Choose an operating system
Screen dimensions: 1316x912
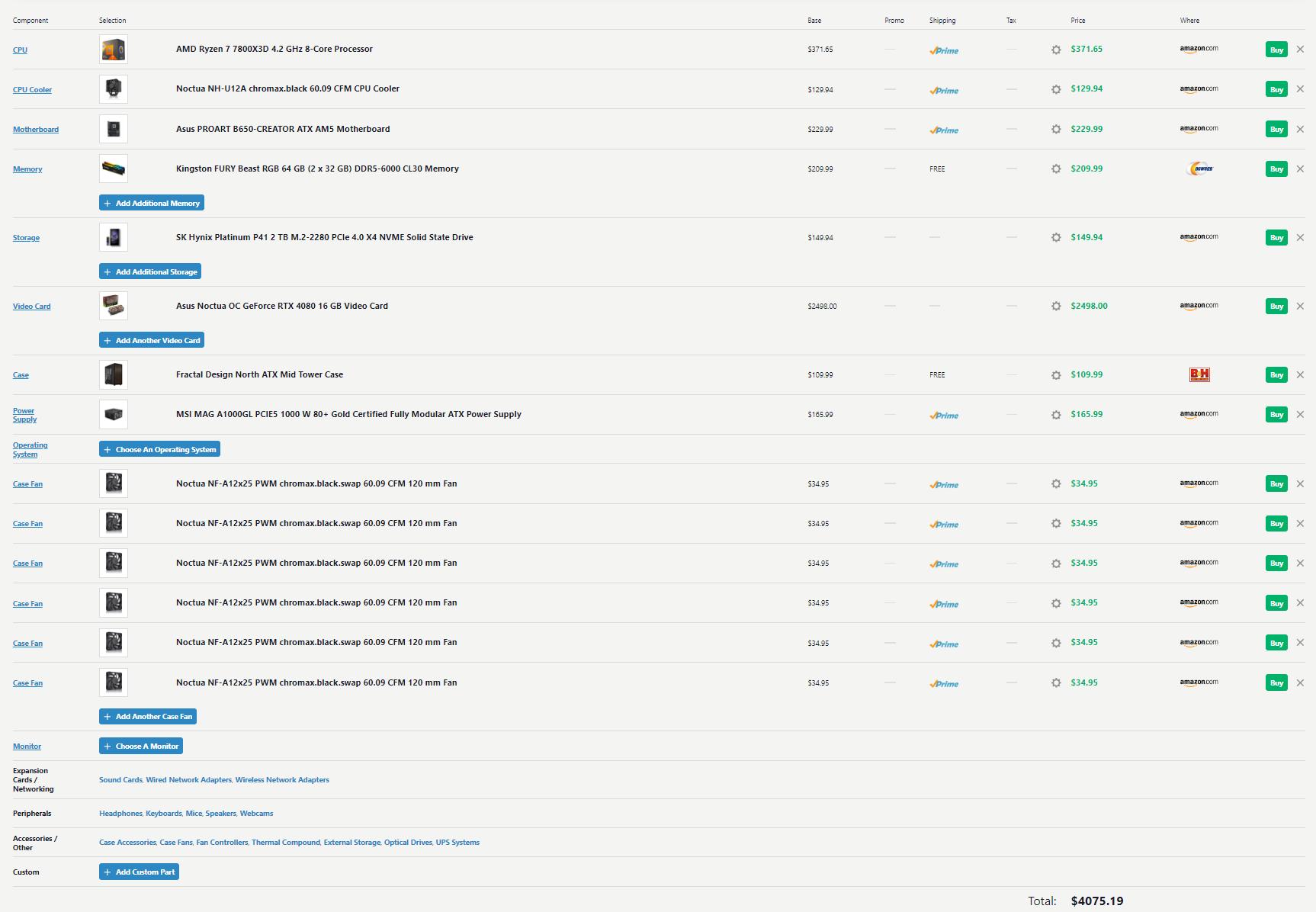159,449
